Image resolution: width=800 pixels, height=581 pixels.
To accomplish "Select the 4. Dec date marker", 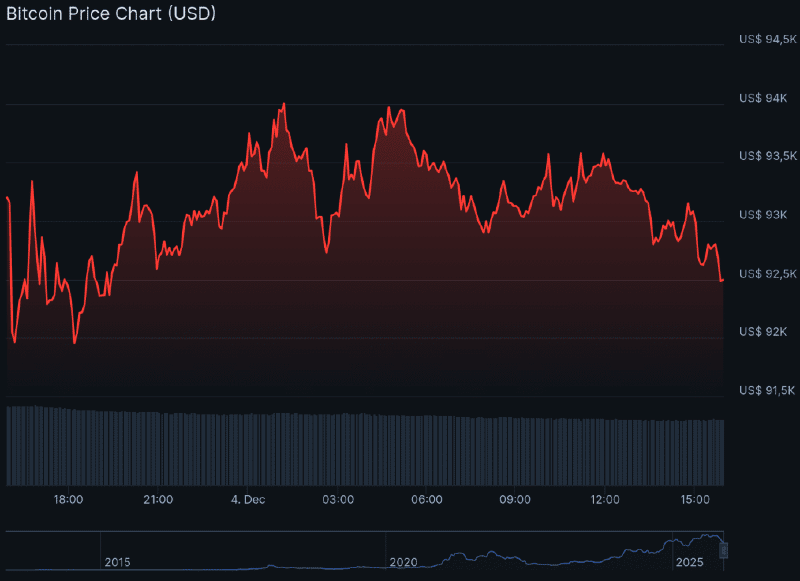I will [x=248, y=498].
